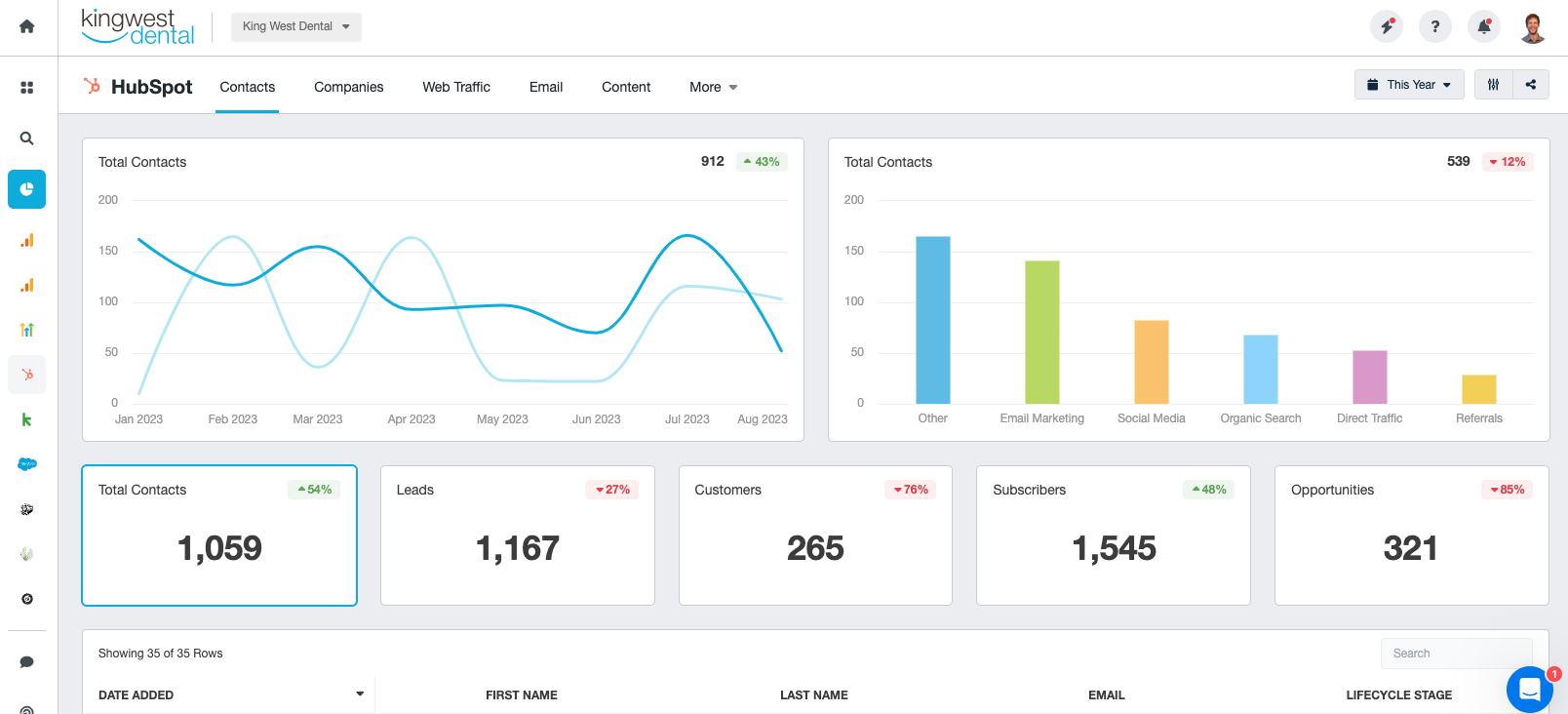The width and height of the screenshot is (1568, 714).
Task: Click the share icon button
Action: coord(1531,85)
